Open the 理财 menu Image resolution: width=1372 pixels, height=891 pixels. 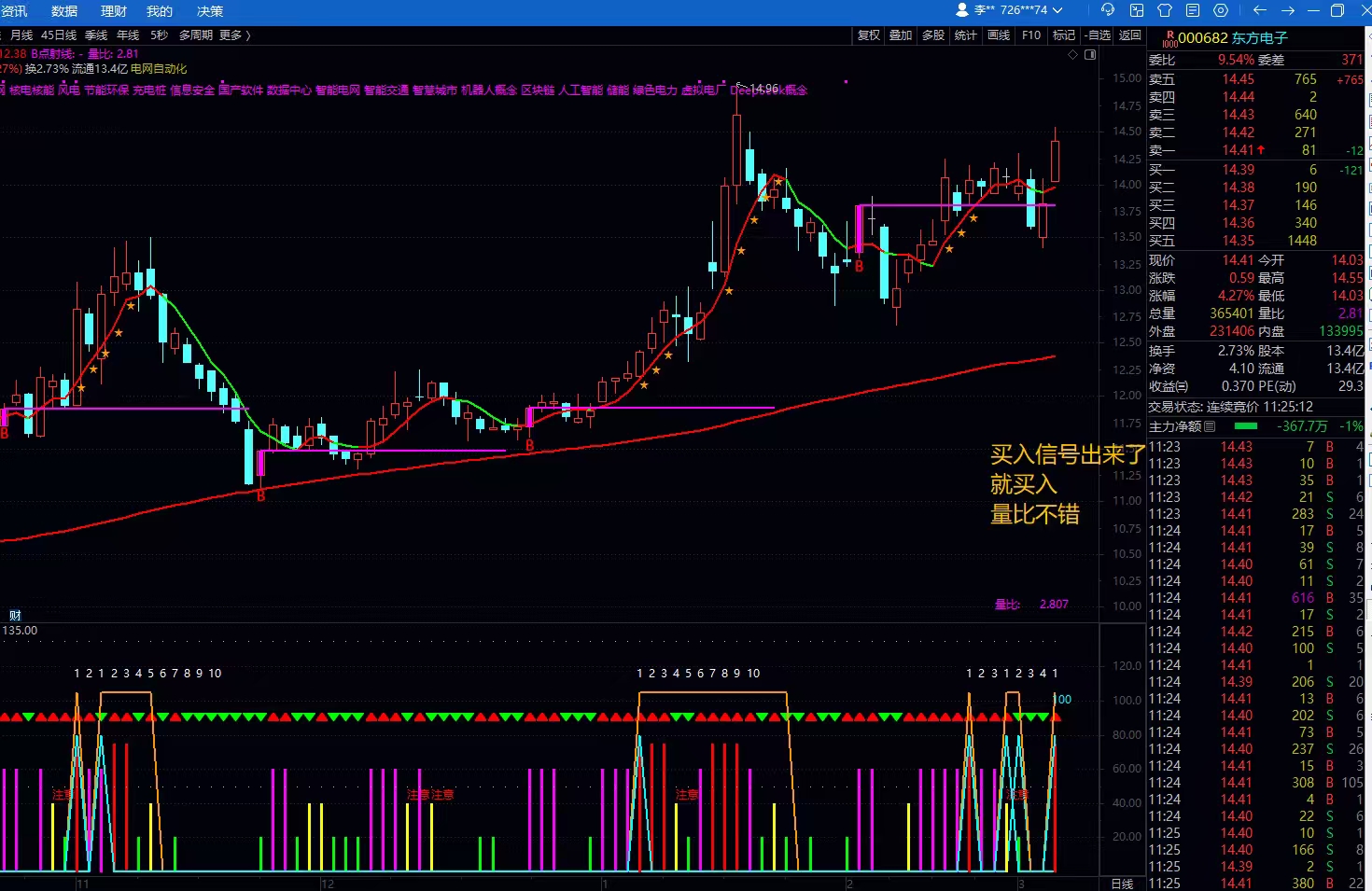pyautogui.click(x=113, y=11)
